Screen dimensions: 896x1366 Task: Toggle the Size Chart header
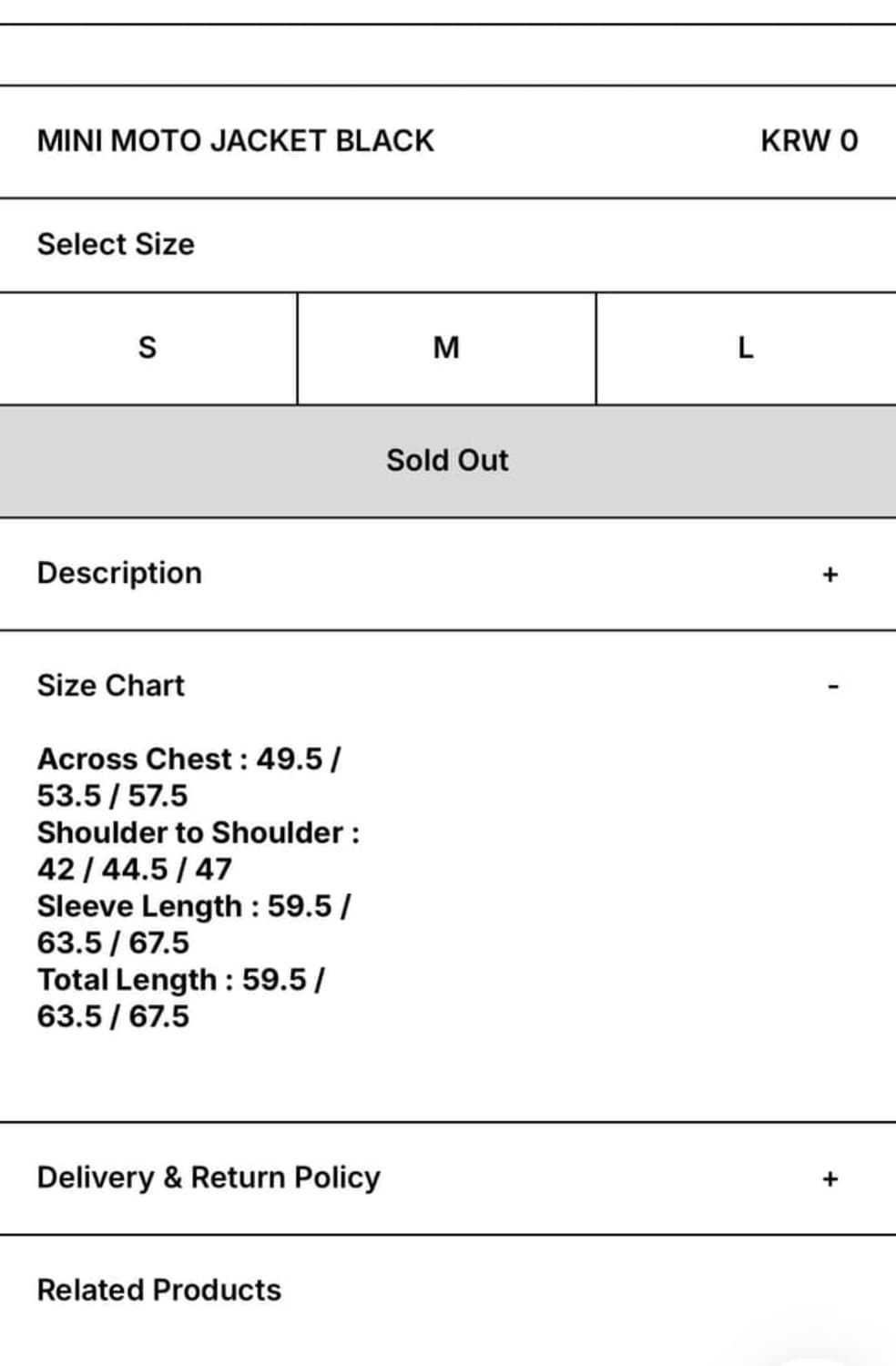point(111,686)
